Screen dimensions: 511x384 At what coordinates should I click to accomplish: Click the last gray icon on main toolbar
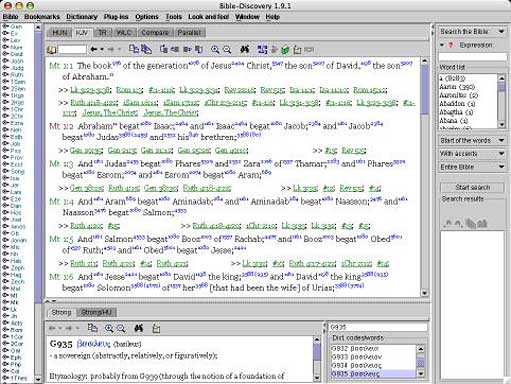(309, 49)
